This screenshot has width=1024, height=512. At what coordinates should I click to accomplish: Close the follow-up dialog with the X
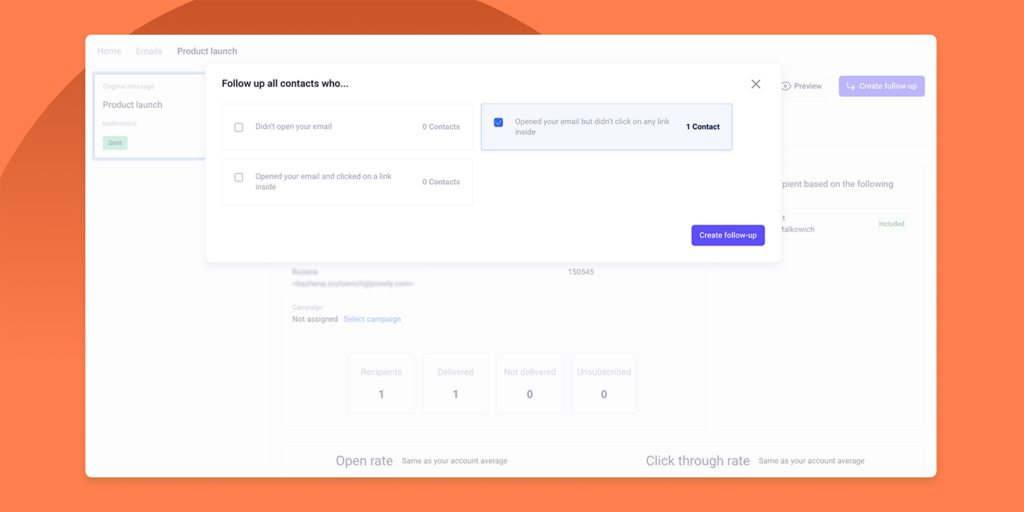tap(756, 84)
